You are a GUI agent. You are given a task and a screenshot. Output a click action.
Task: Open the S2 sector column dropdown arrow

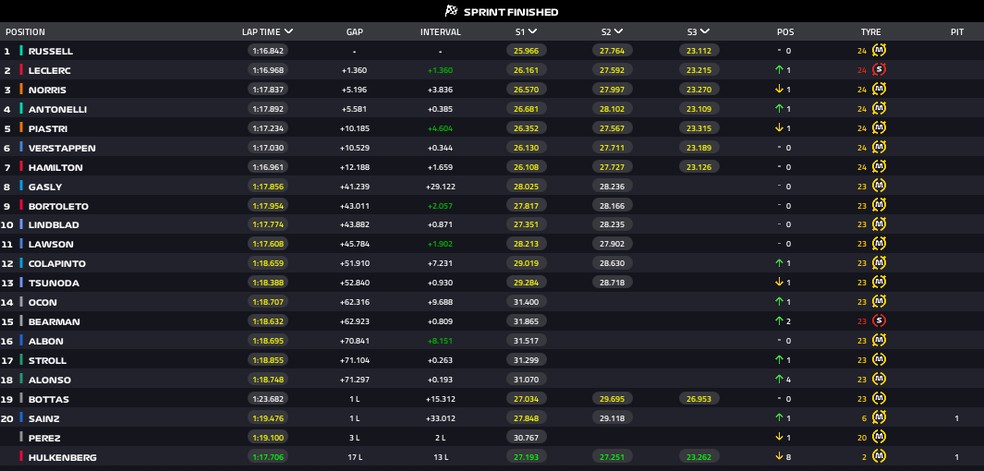(x=618, y=31)
